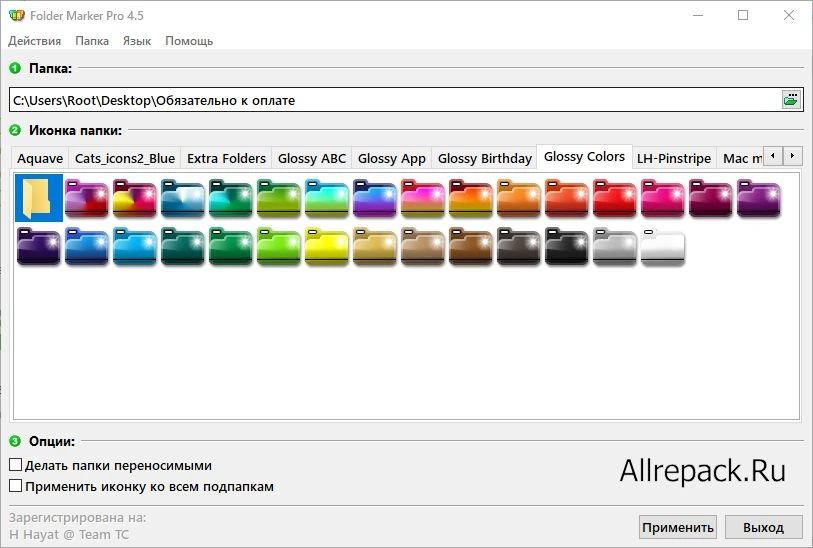Select the glossy white folder icon

point(663,246)
